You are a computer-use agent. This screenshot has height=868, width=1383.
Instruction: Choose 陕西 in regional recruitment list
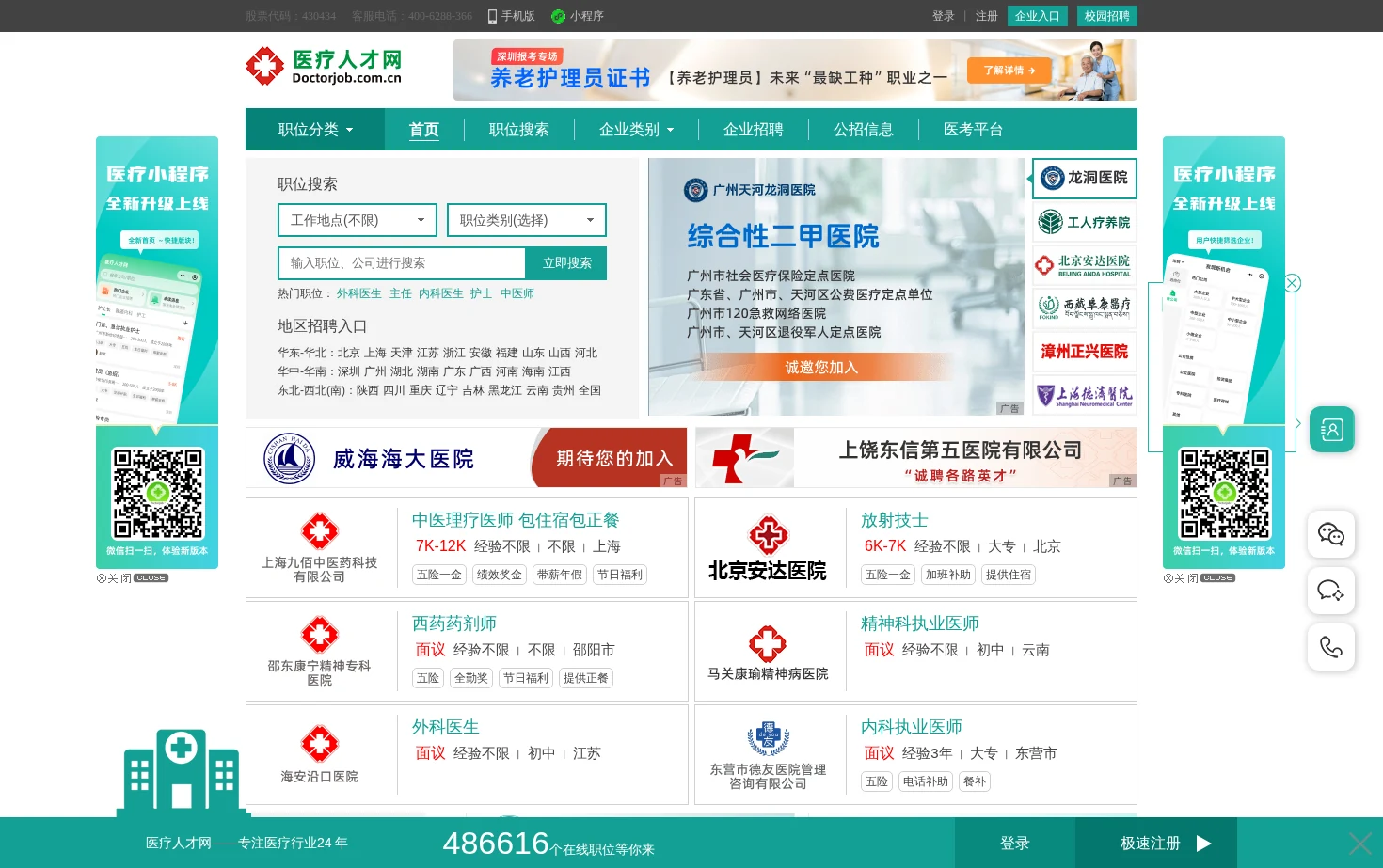coord(368,390)
